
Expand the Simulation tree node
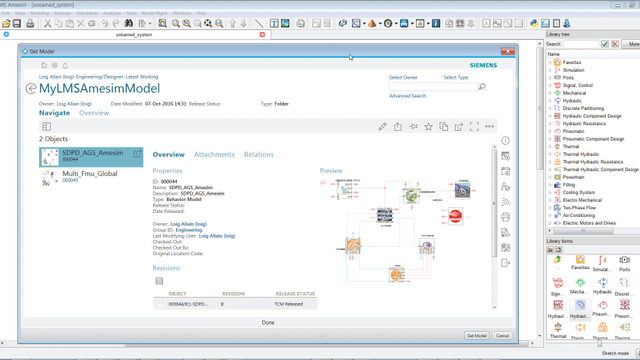pyautogui.click(x=550, y=70)
